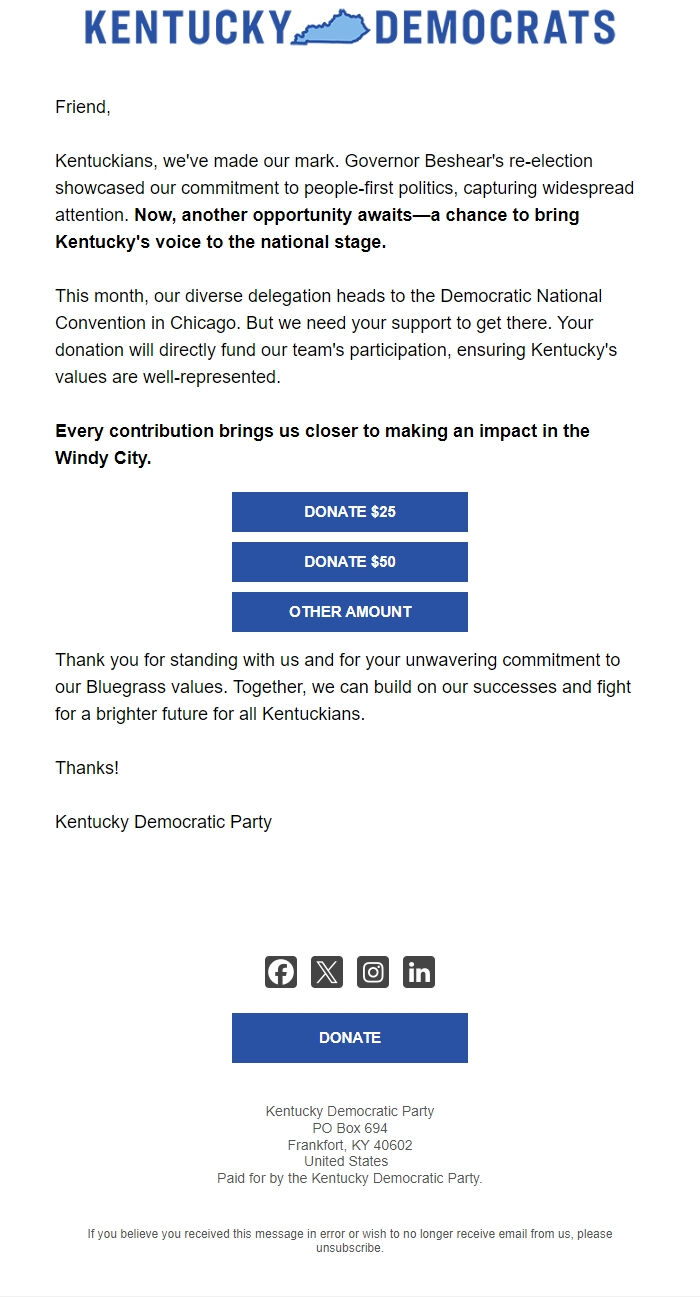
Task: Click the Frankfort, KY 40602 address line
Action: pos(349,1144)
